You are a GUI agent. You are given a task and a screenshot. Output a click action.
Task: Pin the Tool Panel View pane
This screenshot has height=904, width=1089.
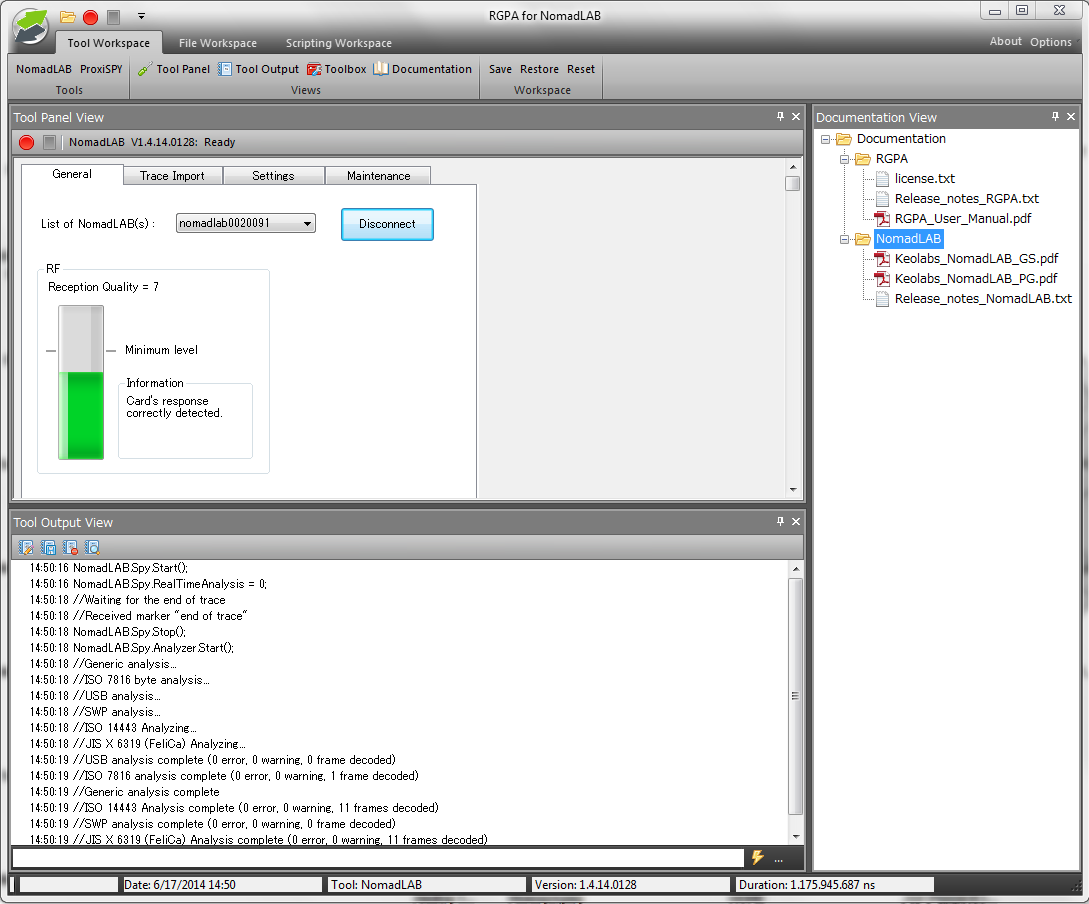coord(780,117)
